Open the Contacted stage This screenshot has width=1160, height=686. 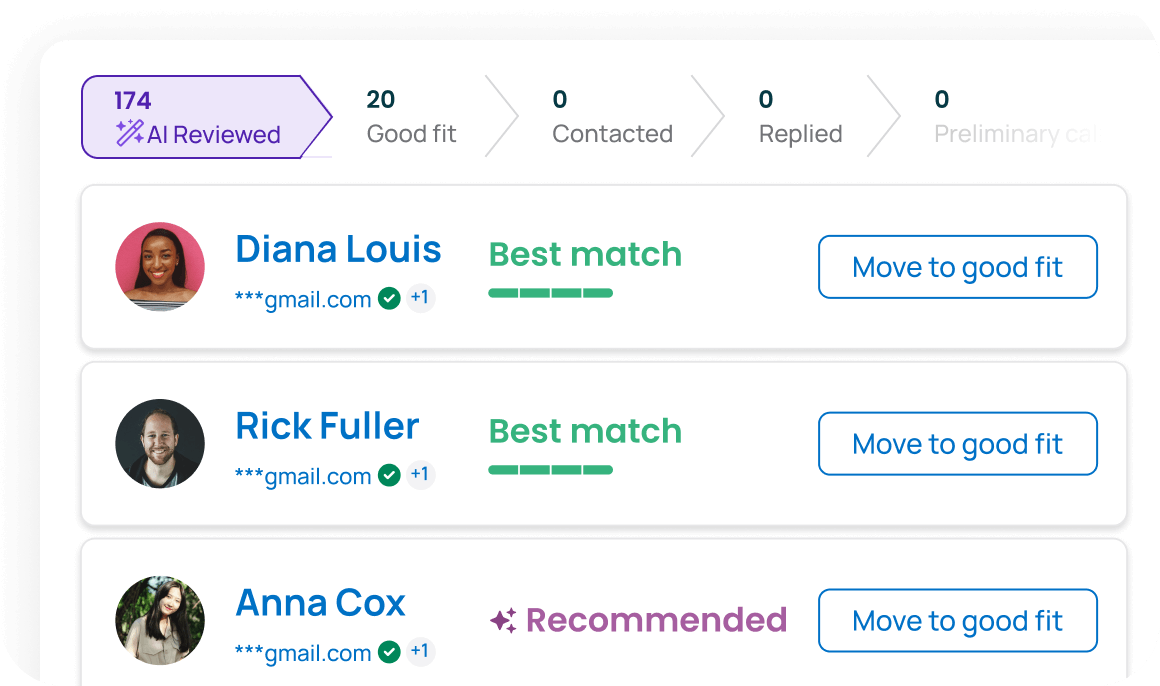pos(612,117)
